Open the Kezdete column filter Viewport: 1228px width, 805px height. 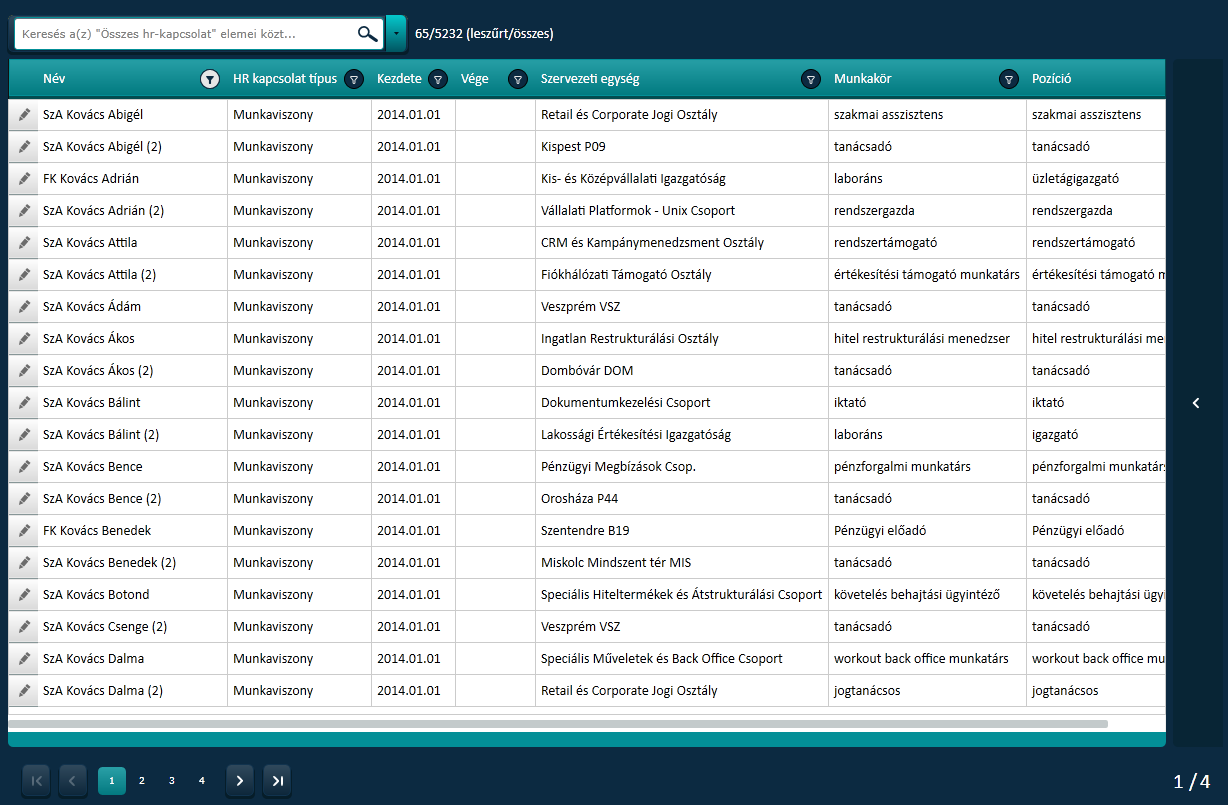(x=438, y=79)
